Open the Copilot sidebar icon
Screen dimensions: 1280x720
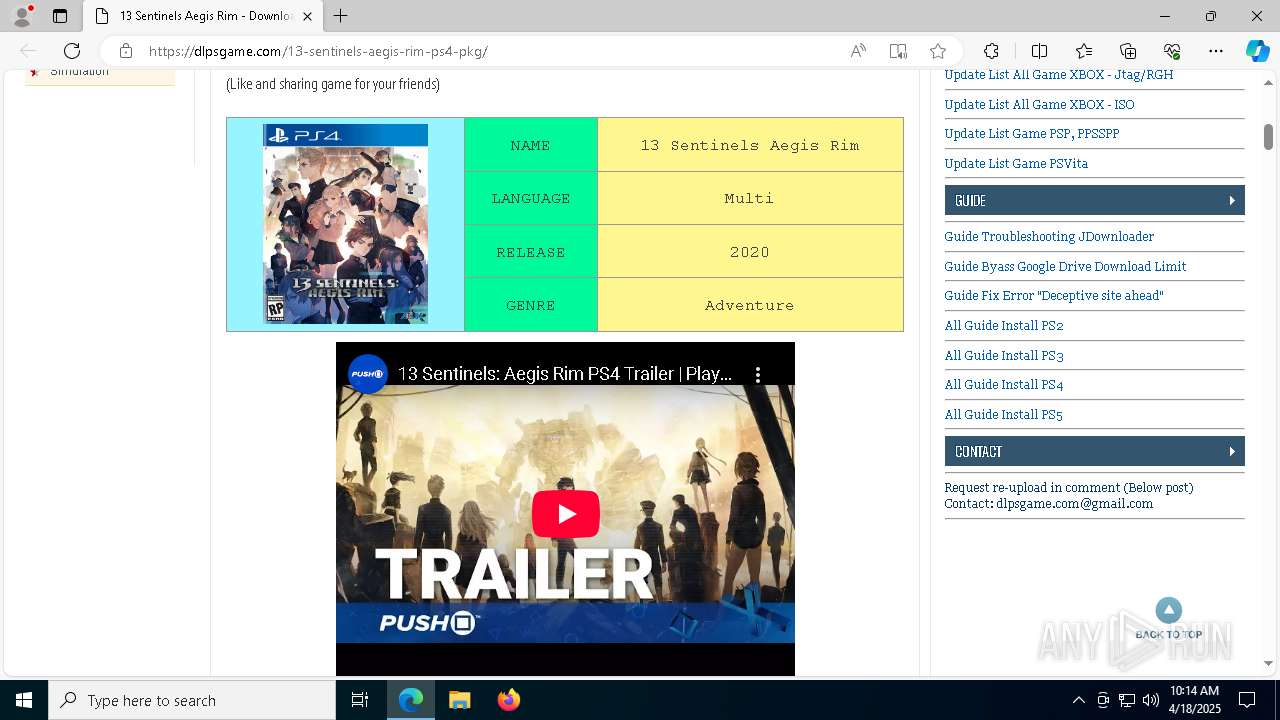pos(1257,51)
